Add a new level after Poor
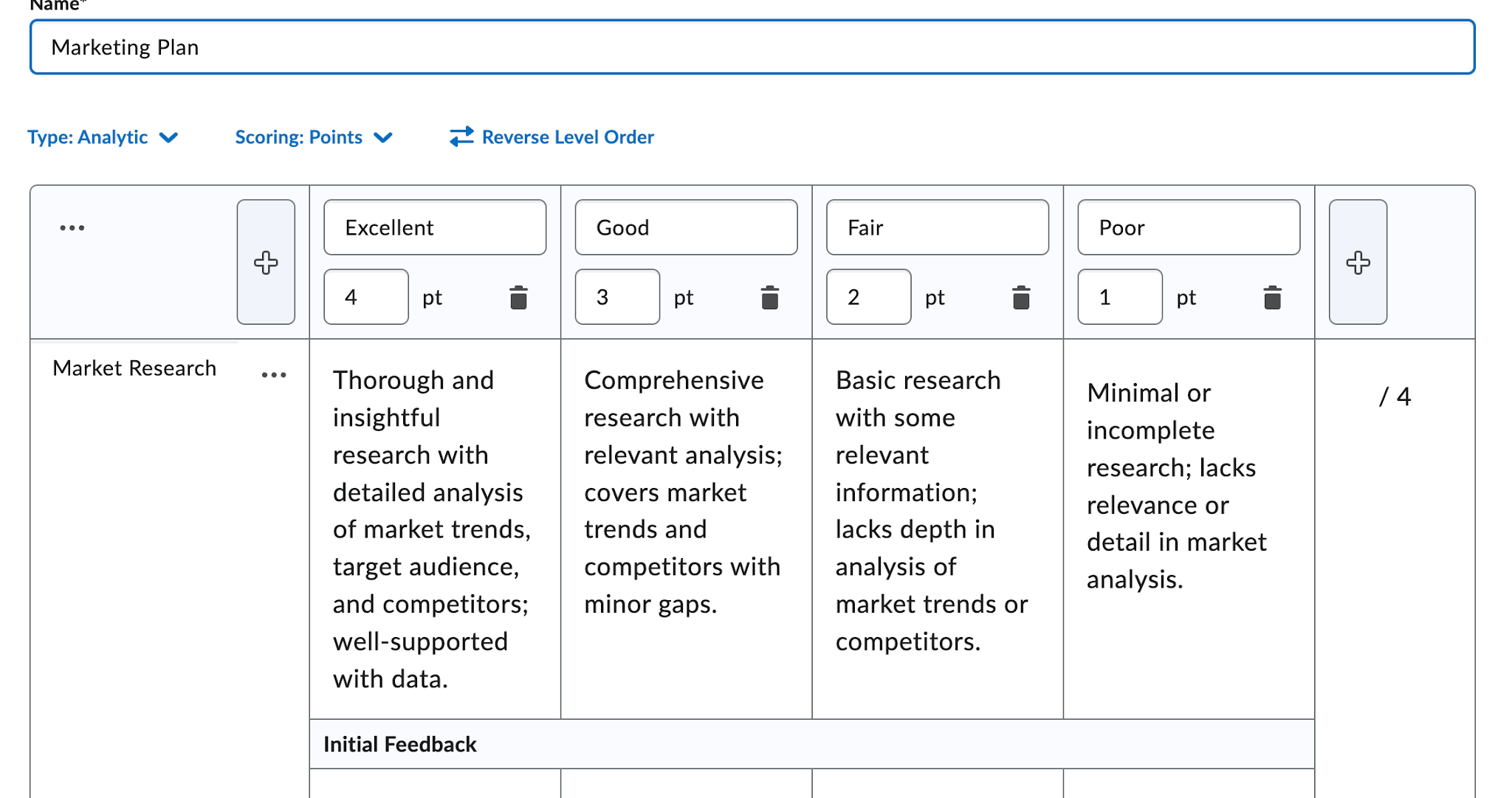The image size is (1512, 798). point(1358,262)
